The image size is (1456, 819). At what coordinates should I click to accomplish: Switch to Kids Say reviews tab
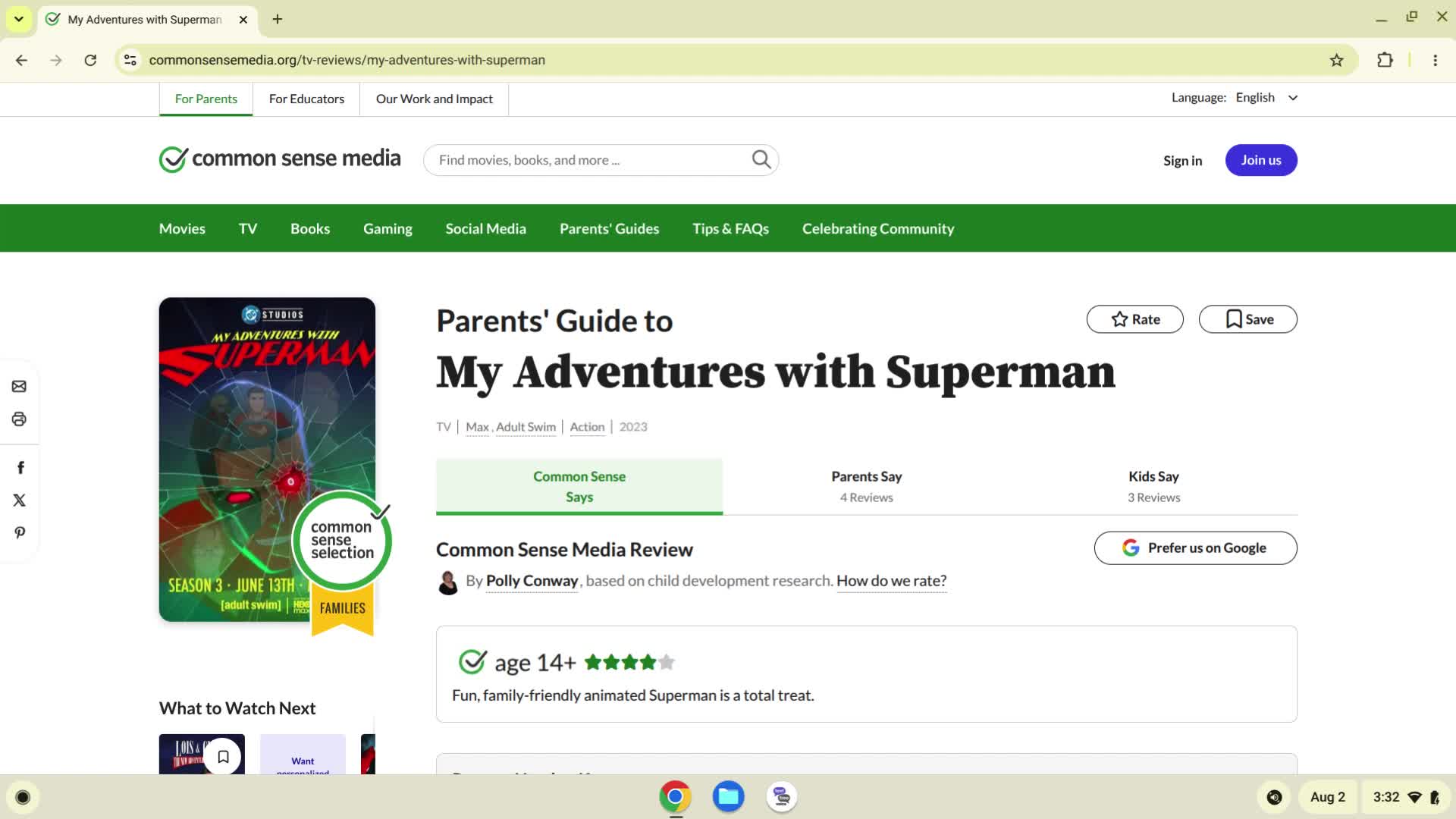pos(1153,486)
